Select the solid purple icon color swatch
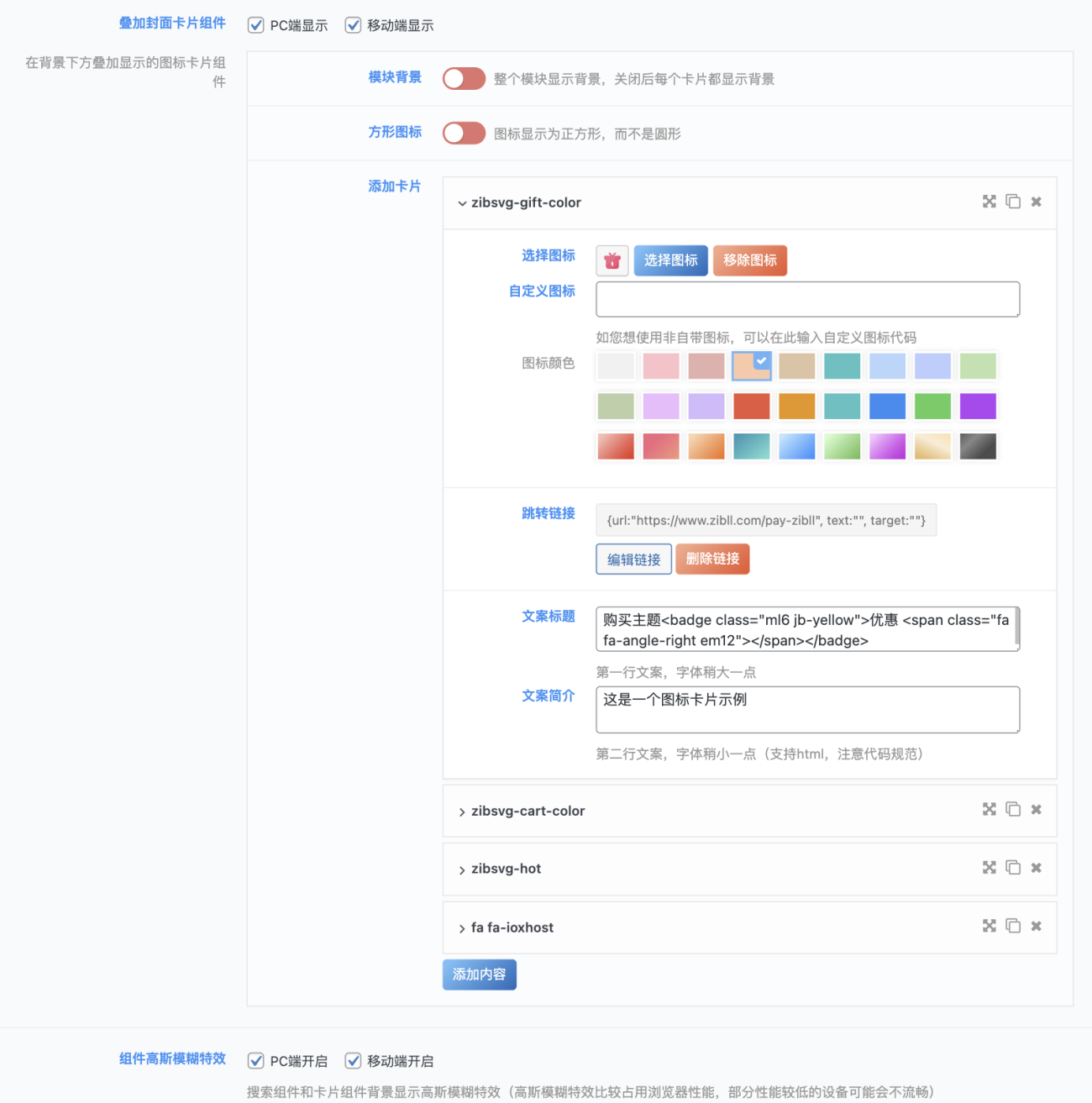The height and width of the screenshot is (1103, 1092). pyautogui.click(x=978, y=407)
